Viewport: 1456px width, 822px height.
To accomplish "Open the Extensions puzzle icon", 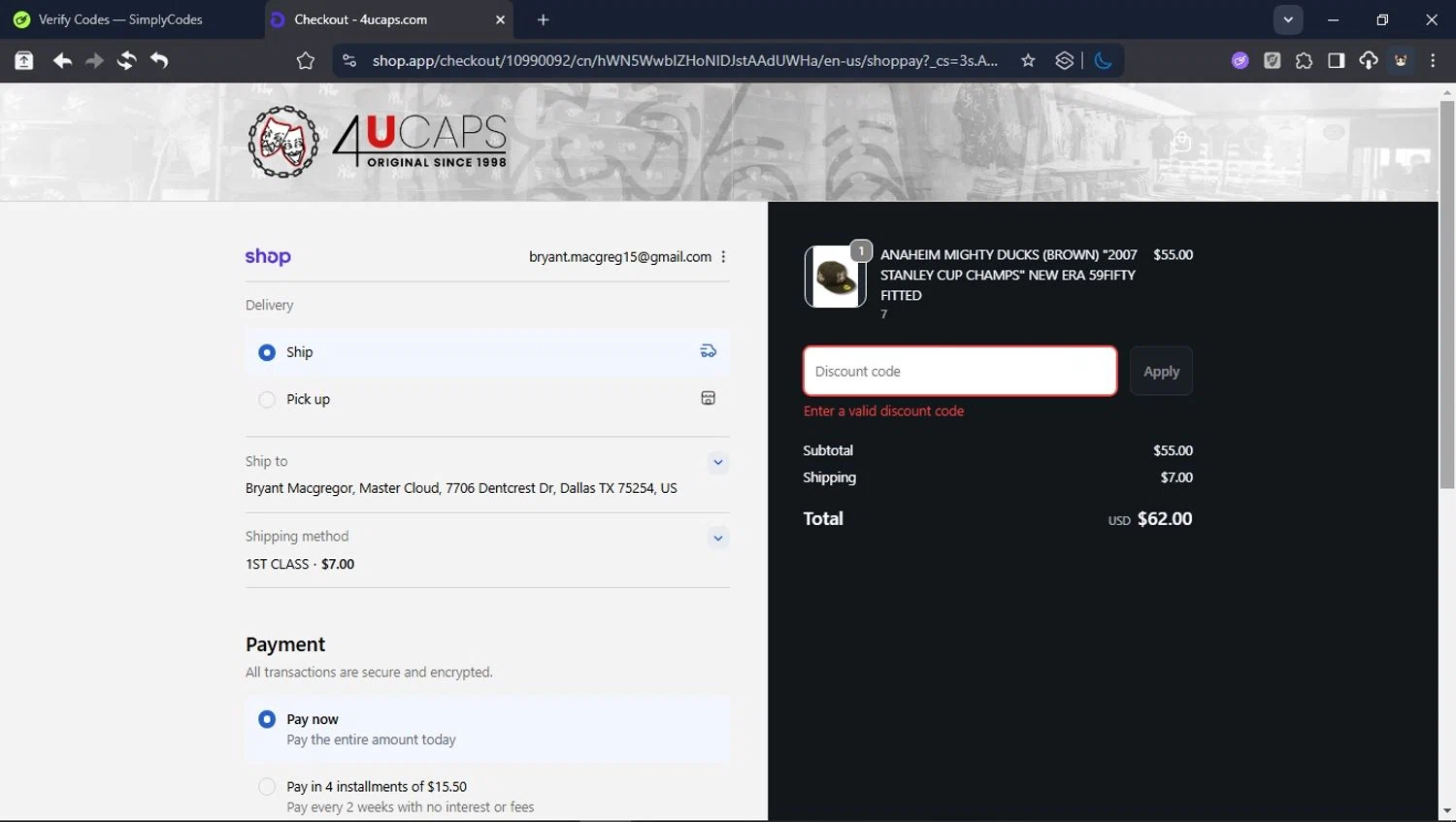I will coord(1305,61).
